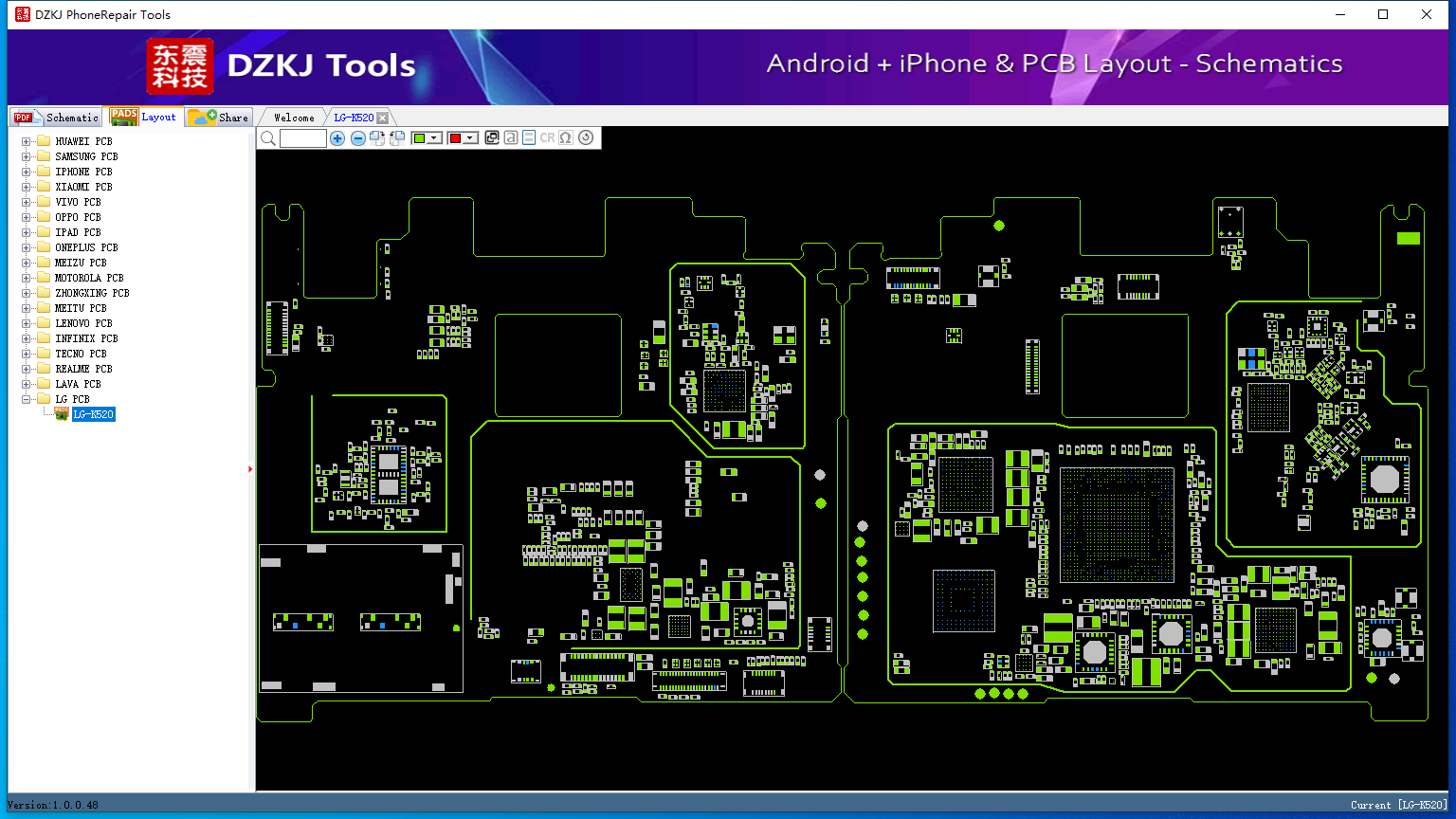Click the flip page forward icon

(377, 138)
